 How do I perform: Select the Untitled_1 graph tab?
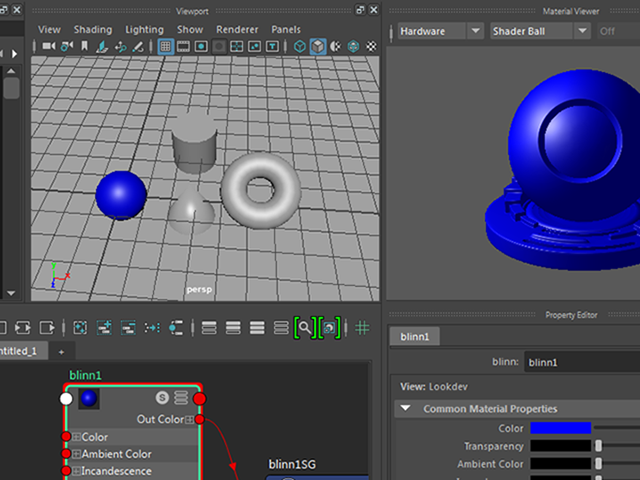click(x=24, y=351)
